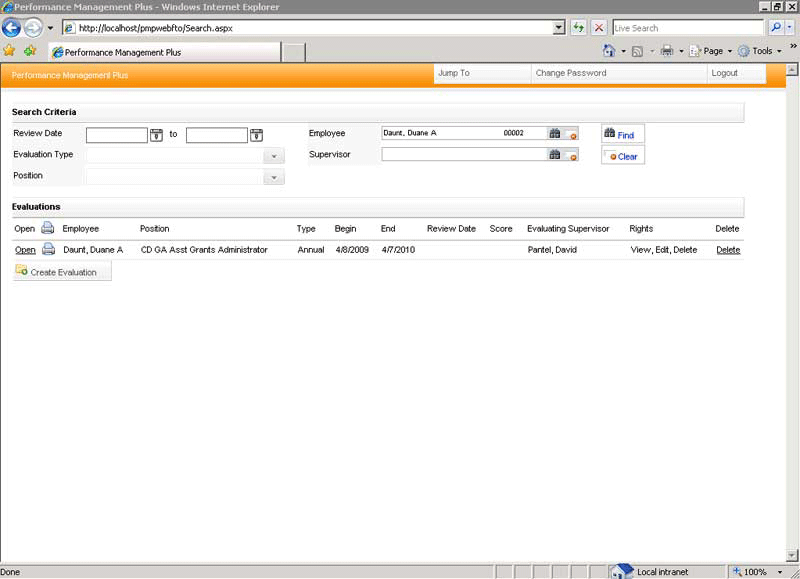Print Daunt, Duane A evaluation via printer icon
800x579 pixels.
(48, 250)
